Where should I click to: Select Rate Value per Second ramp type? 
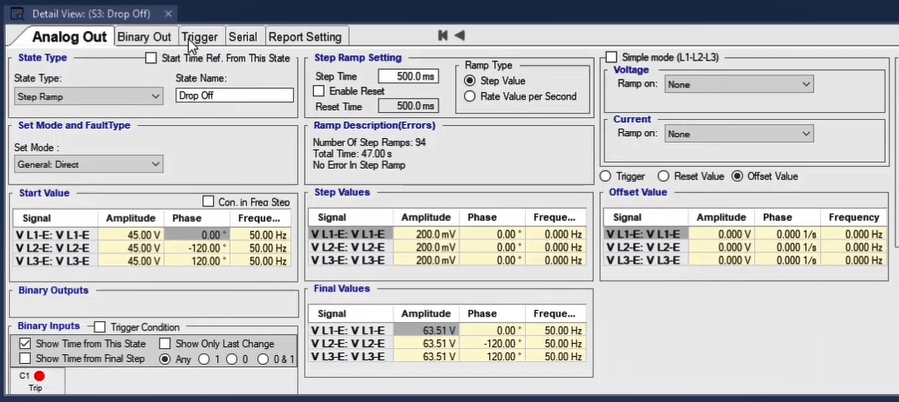[470, 96]
